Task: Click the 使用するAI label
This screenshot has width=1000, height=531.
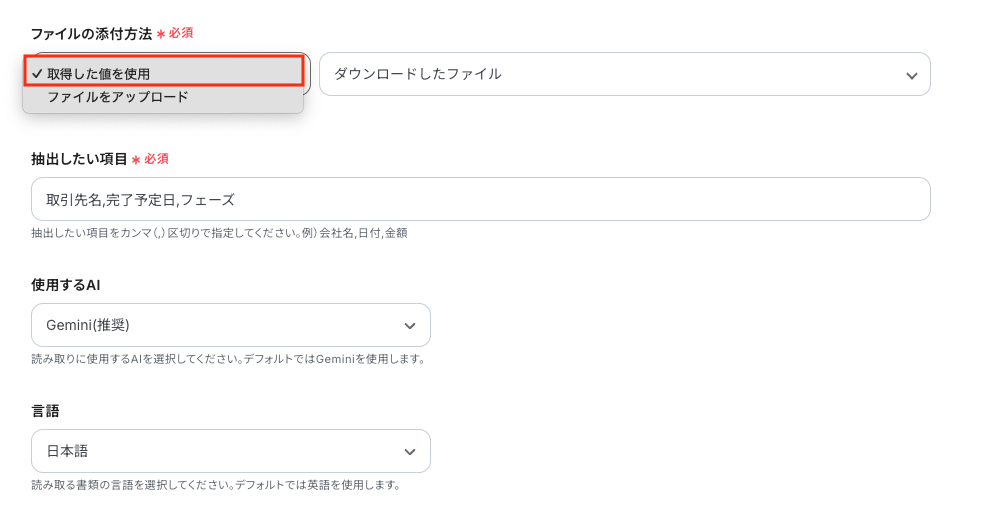Action: [66, 285]
